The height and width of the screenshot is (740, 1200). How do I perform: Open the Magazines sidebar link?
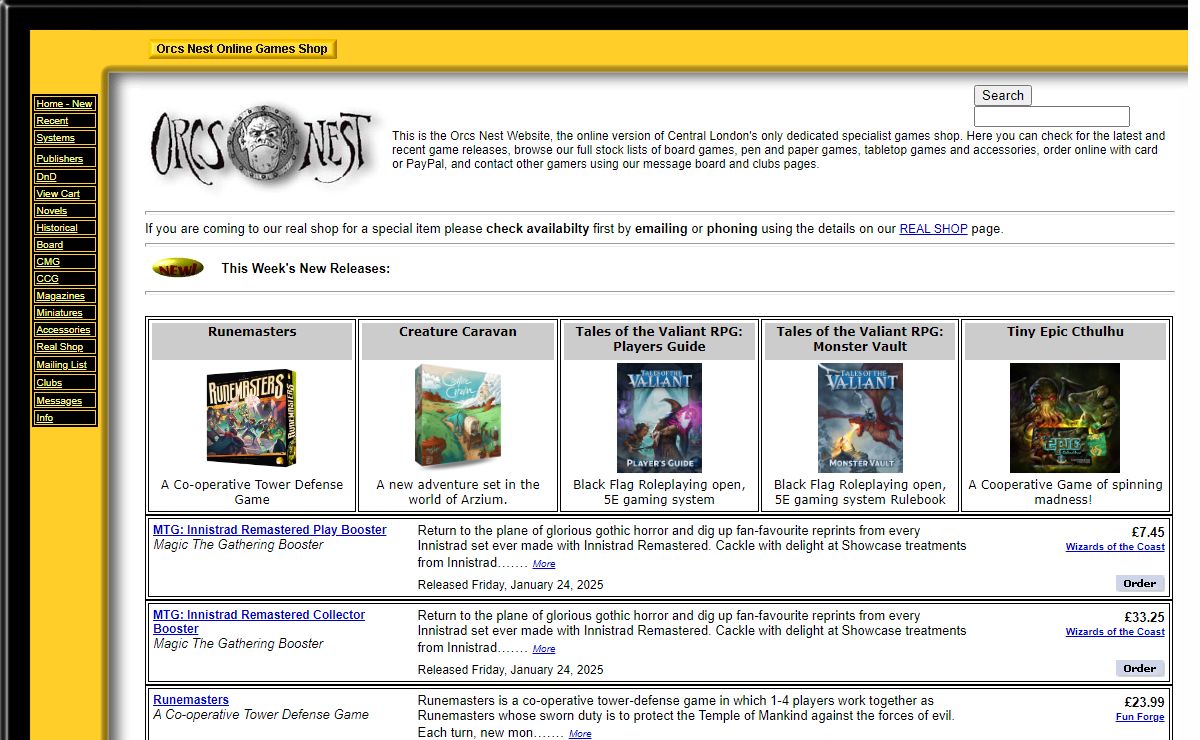pos(60,296)
